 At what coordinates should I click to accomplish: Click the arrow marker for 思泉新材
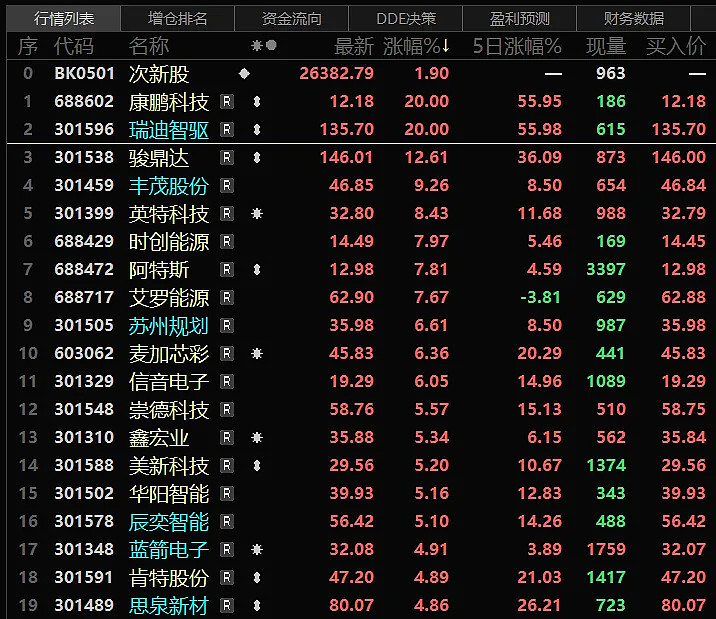click(x=257, y=605)
